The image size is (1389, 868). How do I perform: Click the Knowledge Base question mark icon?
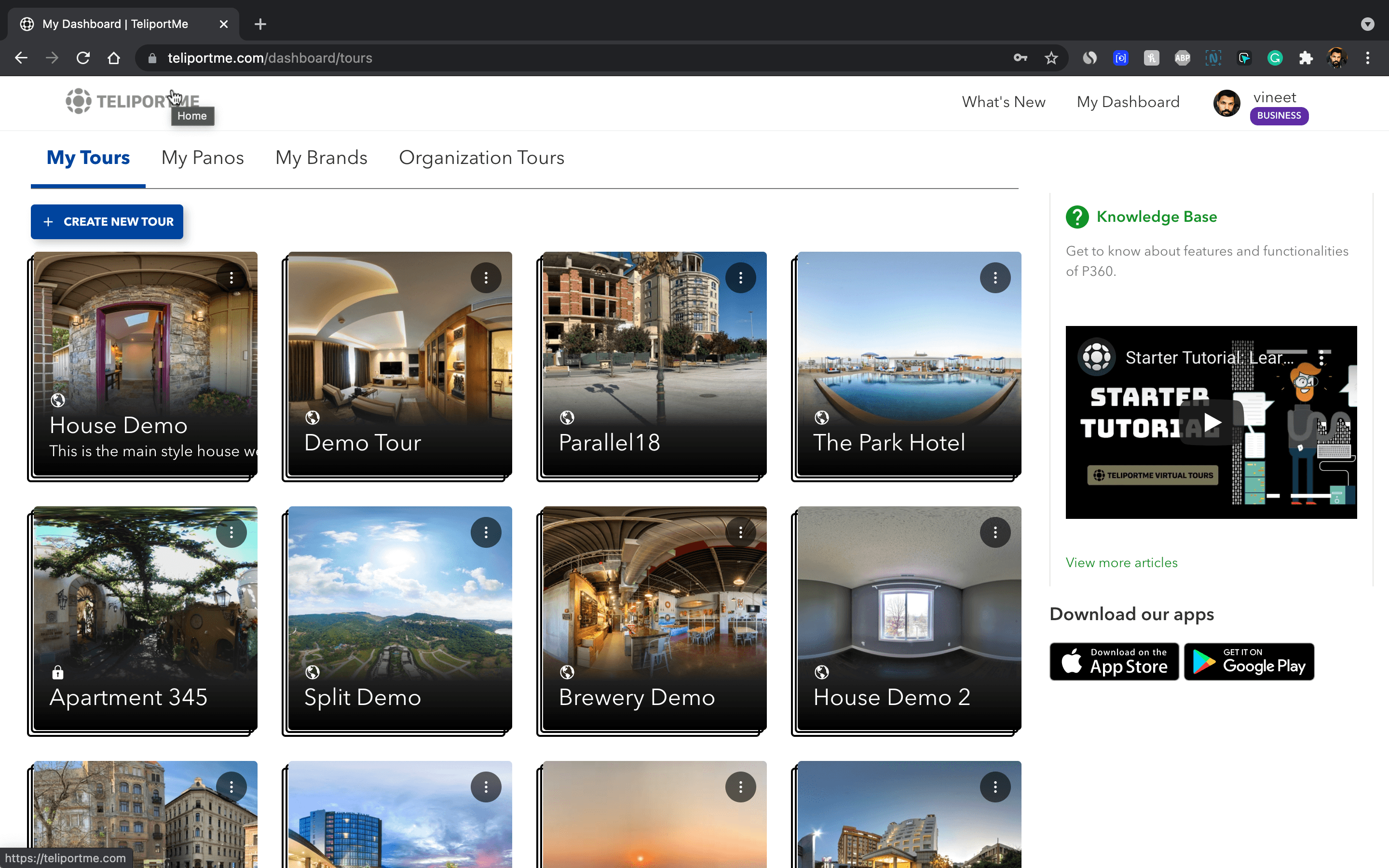[1077, 217]
